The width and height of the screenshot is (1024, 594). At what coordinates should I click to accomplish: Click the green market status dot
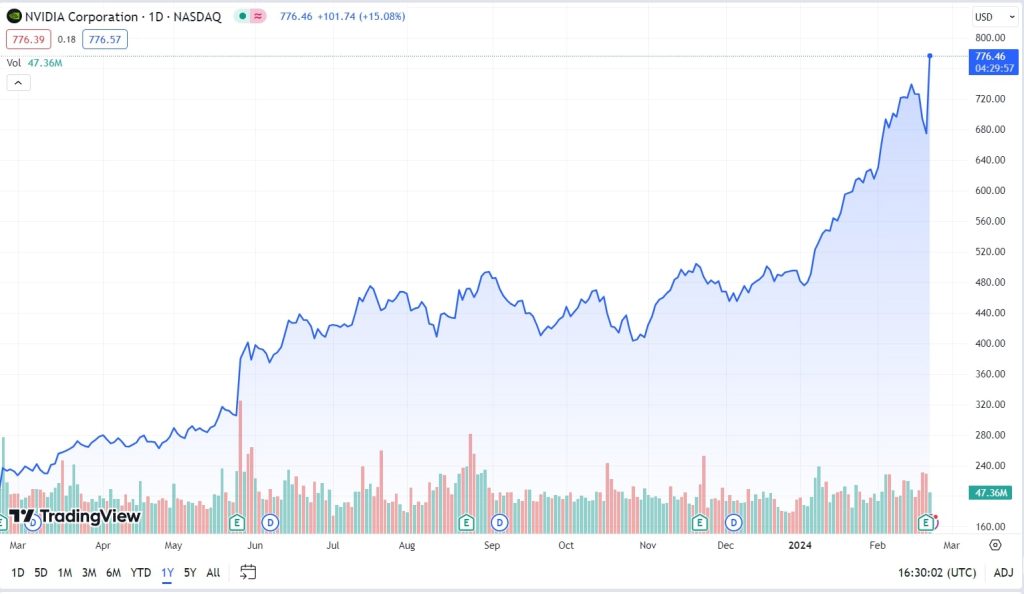tap(241, 16)
